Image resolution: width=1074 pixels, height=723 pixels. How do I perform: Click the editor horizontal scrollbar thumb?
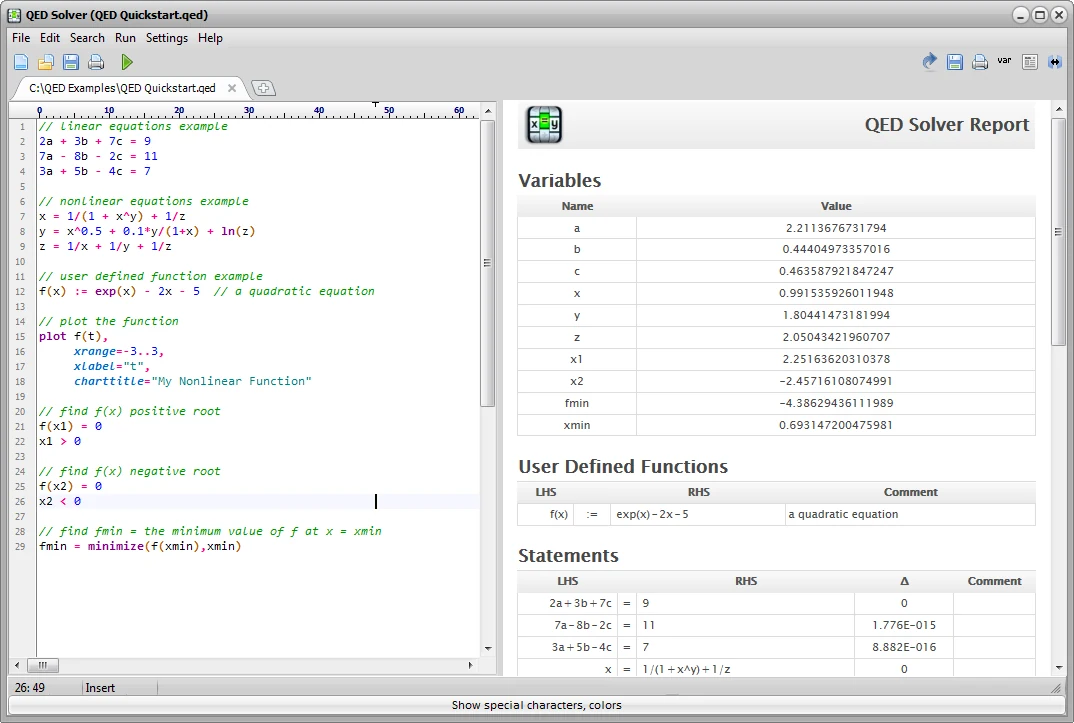pyautogui.click(x=42, y=665)
